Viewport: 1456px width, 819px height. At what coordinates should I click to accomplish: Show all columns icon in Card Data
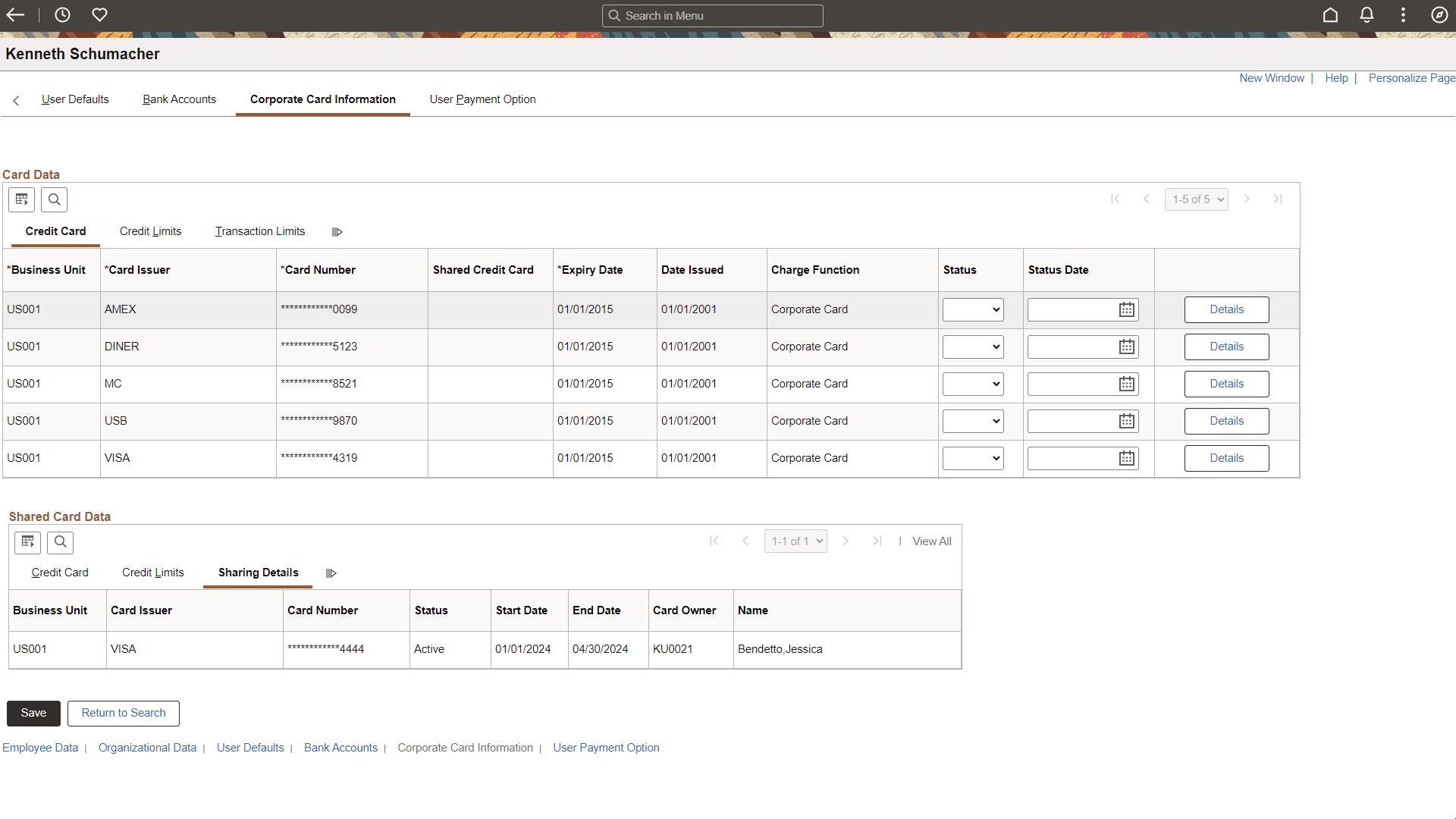(337, 232)
